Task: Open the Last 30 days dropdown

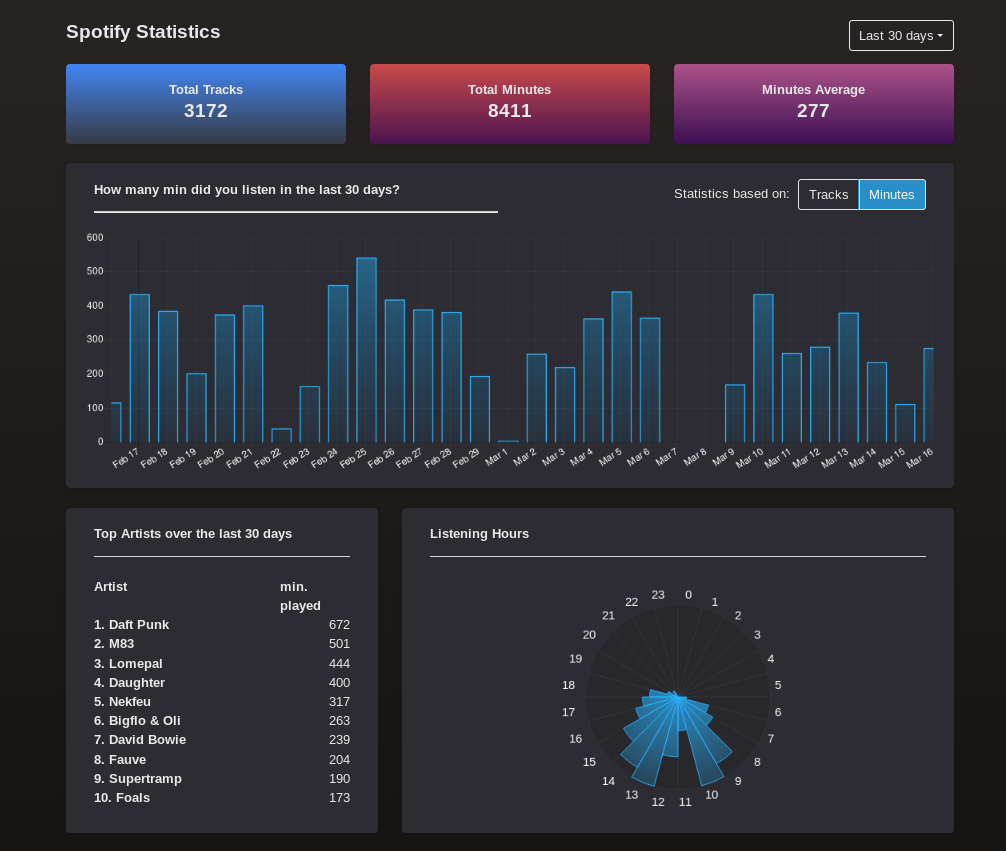Action: pos(900,35)
